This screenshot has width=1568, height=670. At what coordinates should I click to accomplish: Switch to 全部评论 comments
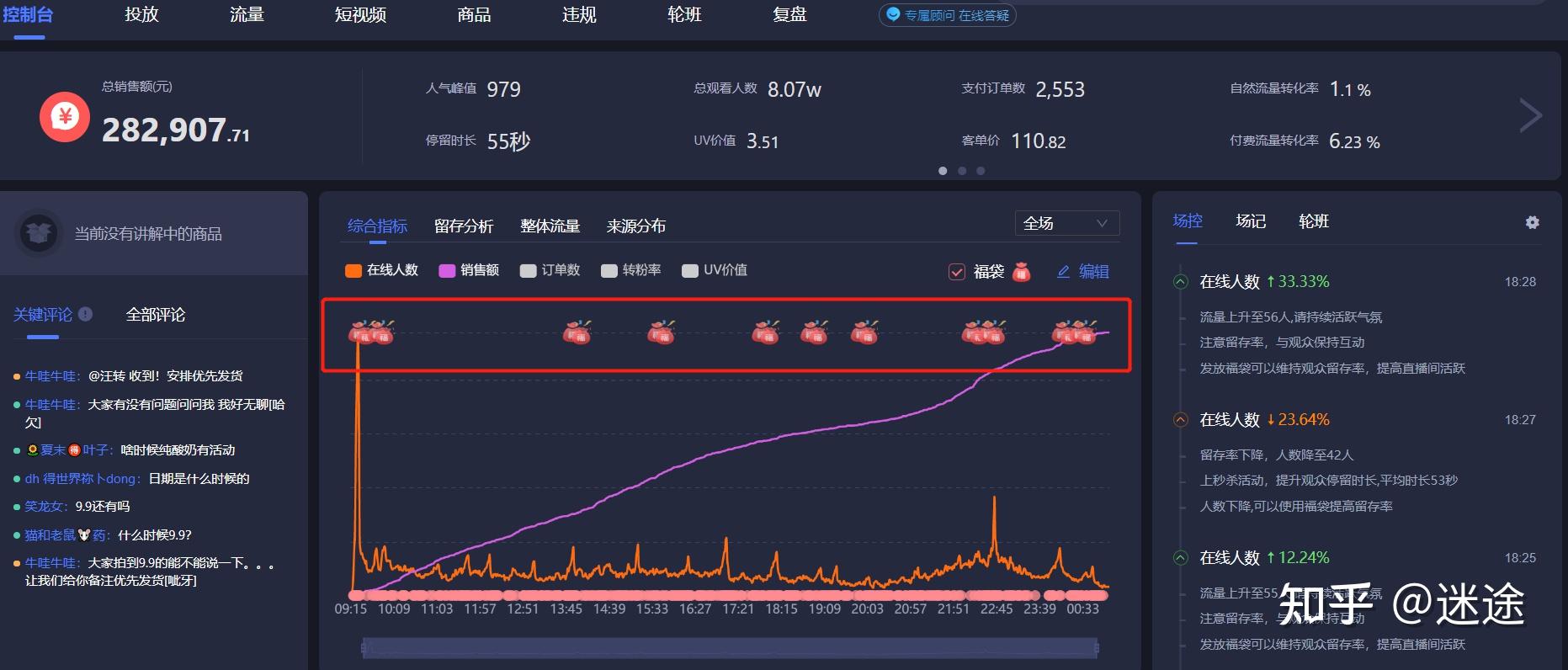coord(156,314)
